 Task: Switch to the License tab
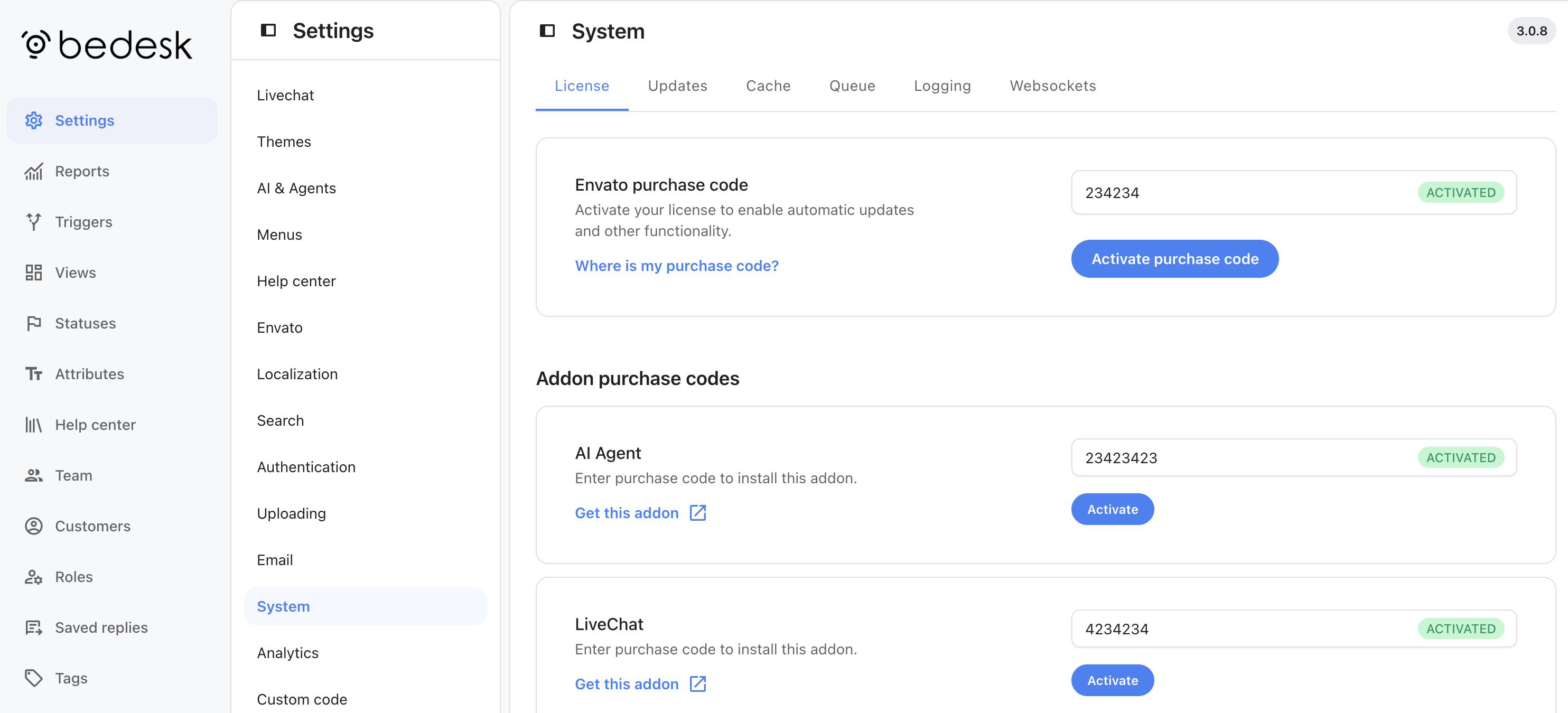pyautogui.click(x=581, y=86)
